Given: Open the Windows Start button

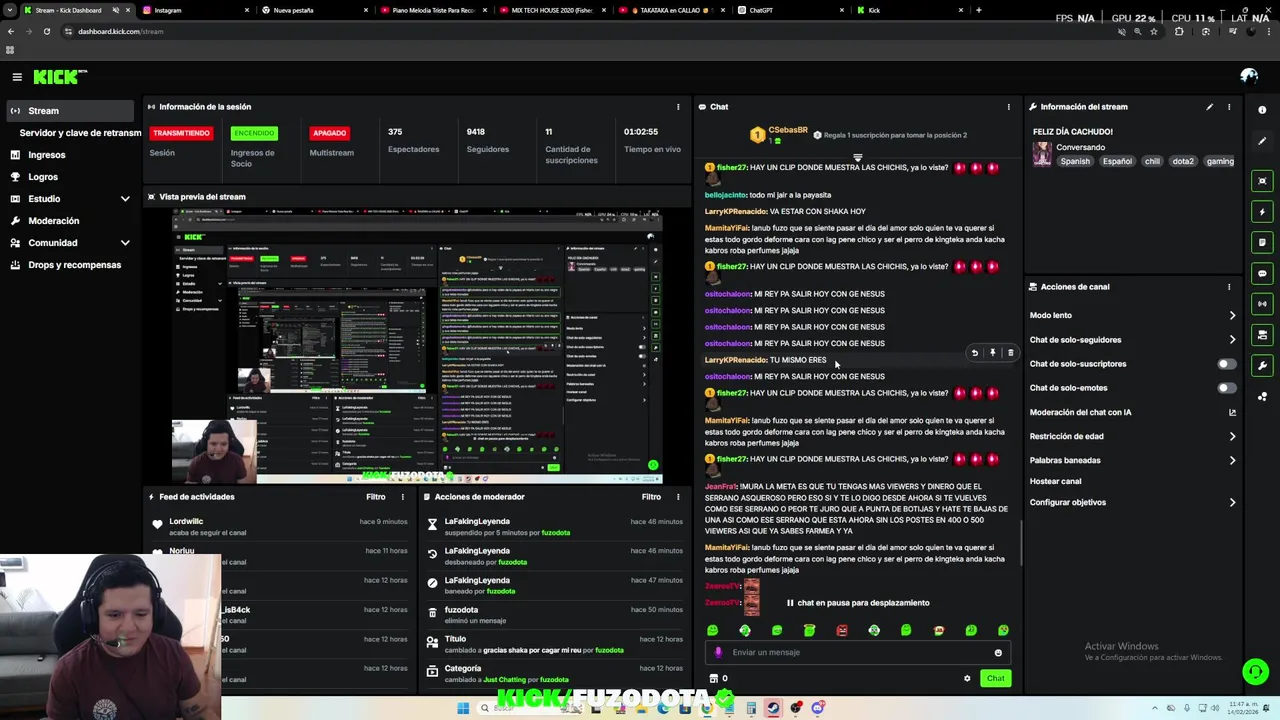Looking at the screenshot, I should click(463, 708).
